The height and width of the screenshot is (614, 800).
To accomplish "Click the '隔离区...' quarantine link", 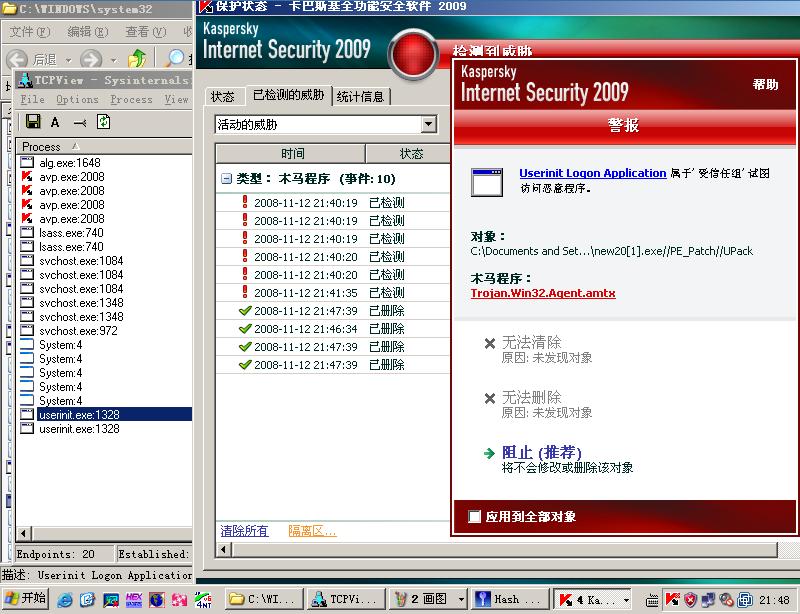I will pyautogui.click(x=312, y=531).
